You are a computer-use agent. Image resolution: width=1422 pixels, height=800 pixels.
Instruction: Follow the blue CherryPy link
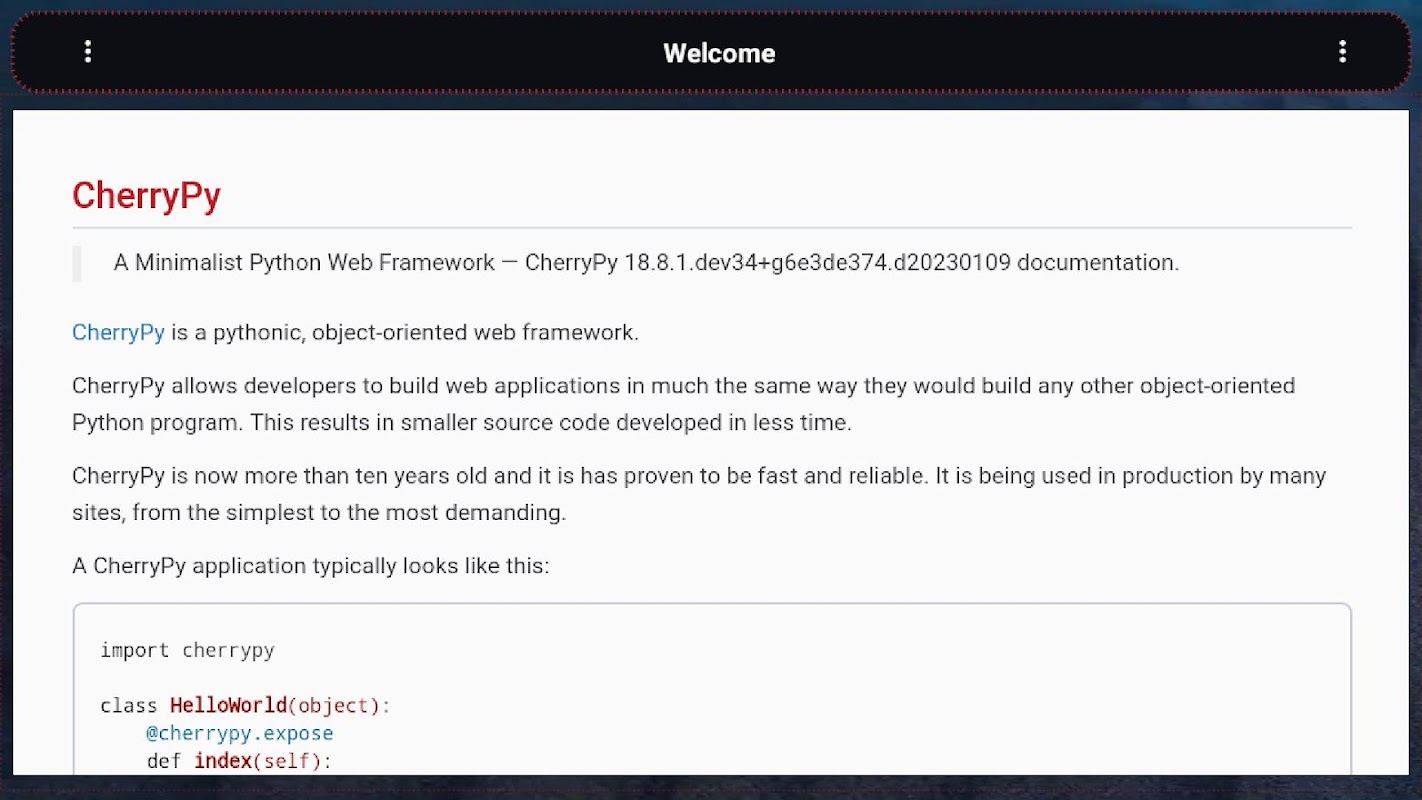point(118,332)
